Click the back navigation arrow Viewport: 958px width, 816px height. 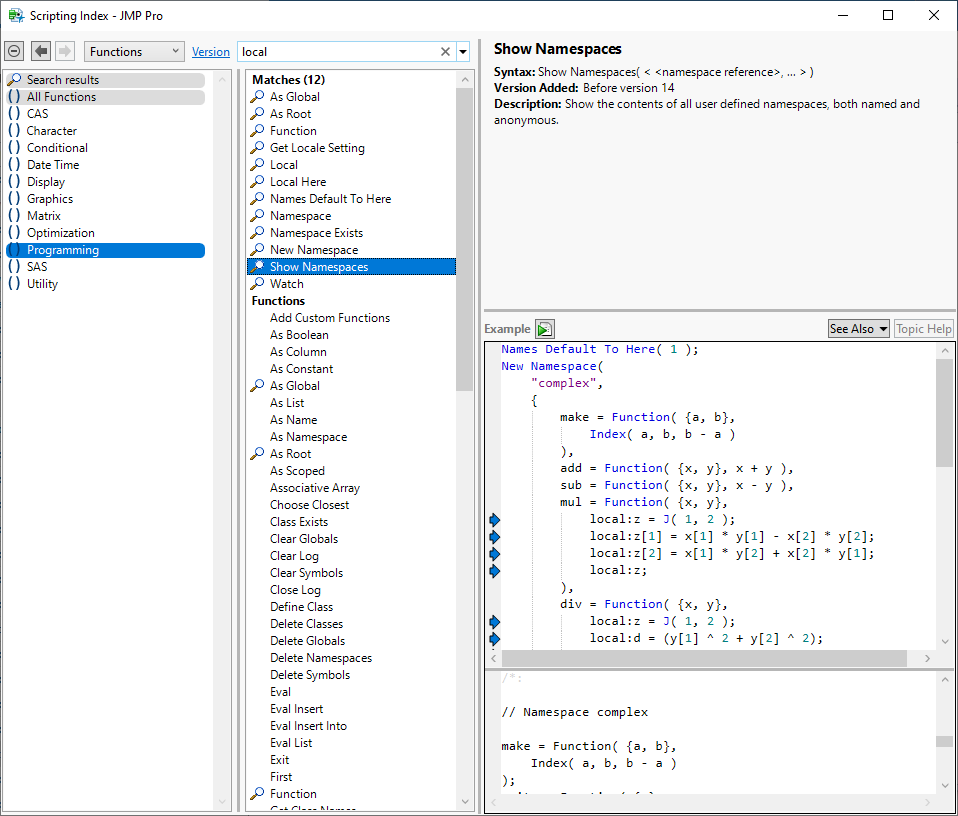[41, 51]
